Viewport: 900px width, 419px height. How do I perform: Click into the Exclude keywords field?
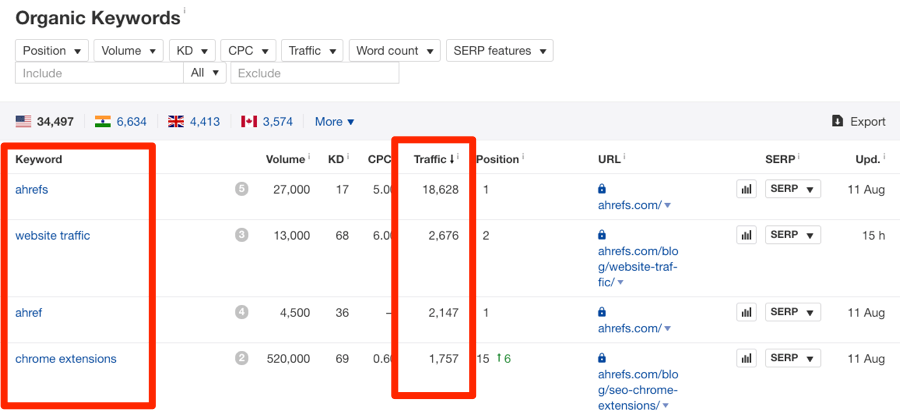click(314, 73)
